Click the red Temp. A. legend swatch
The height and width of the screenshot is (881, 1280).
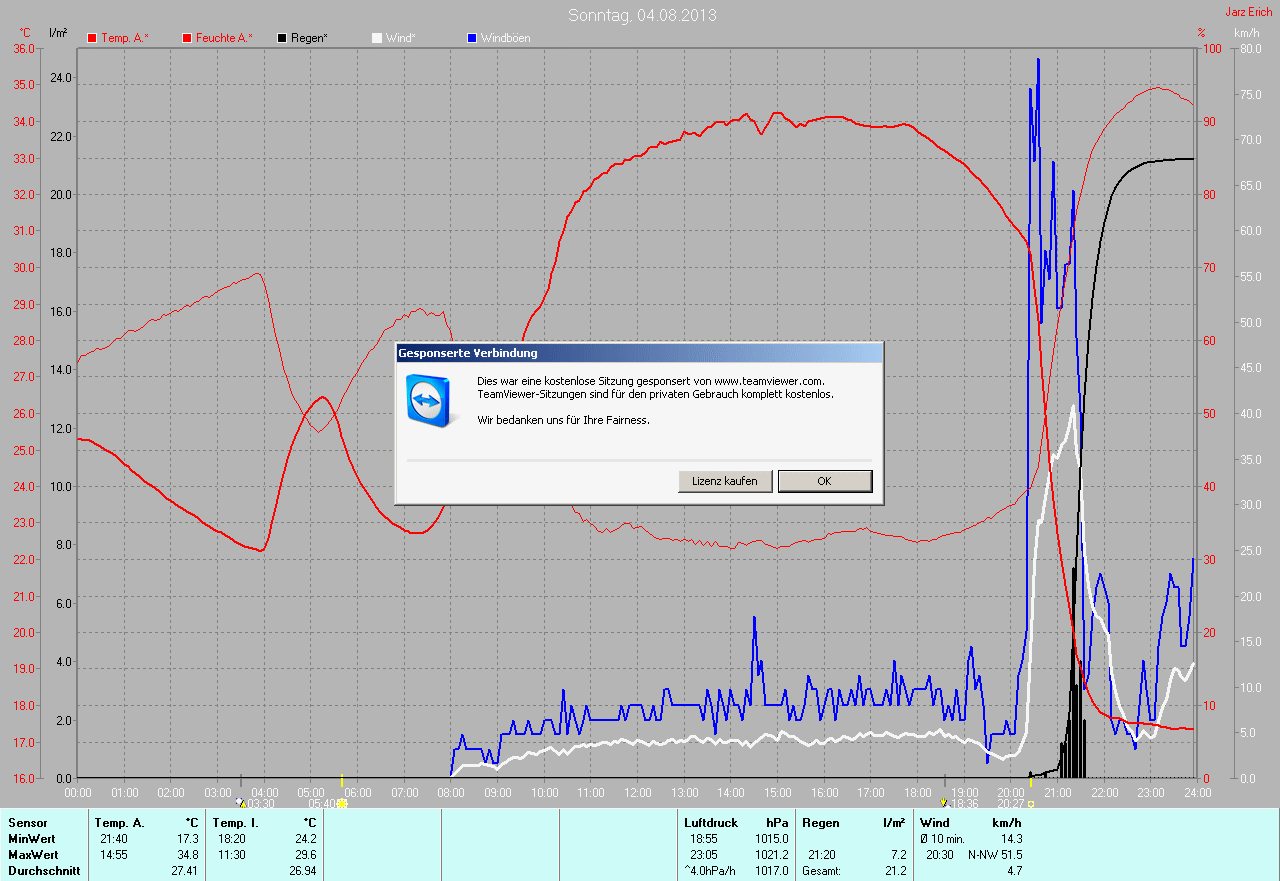pyautogui.click(x=92, y=38)
